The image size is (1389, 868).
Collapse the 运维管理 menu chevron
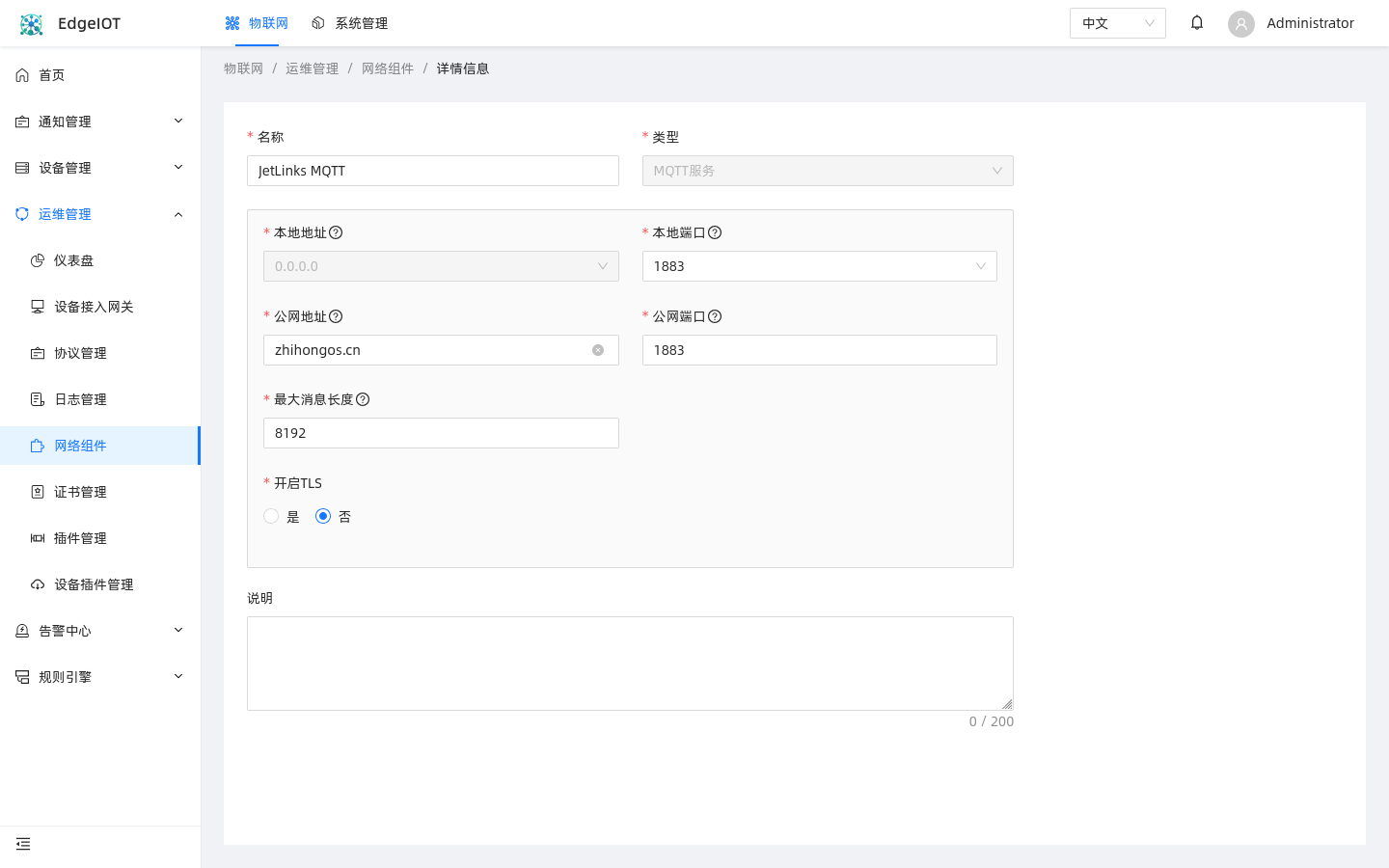pos(178,214)
